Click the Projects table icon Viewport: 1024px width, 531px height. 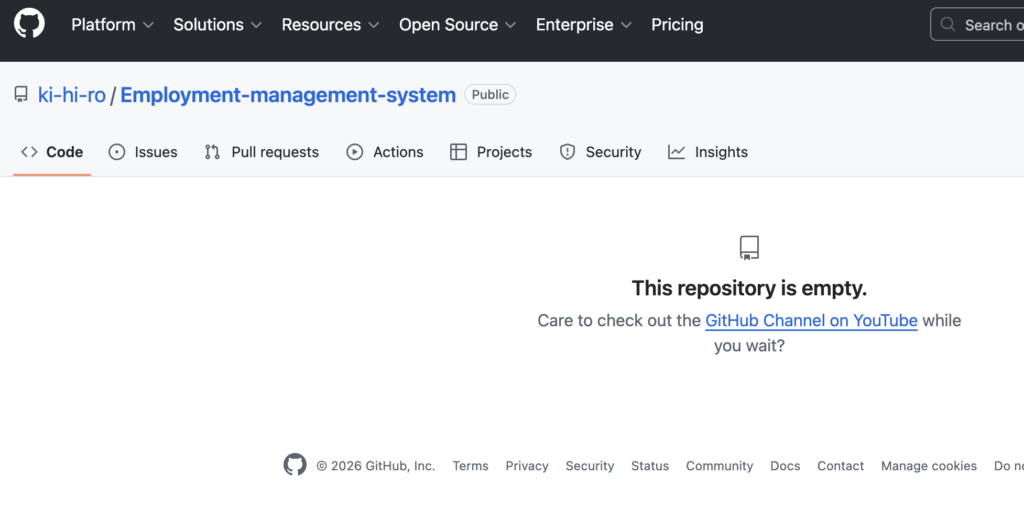tap(459, 152)
